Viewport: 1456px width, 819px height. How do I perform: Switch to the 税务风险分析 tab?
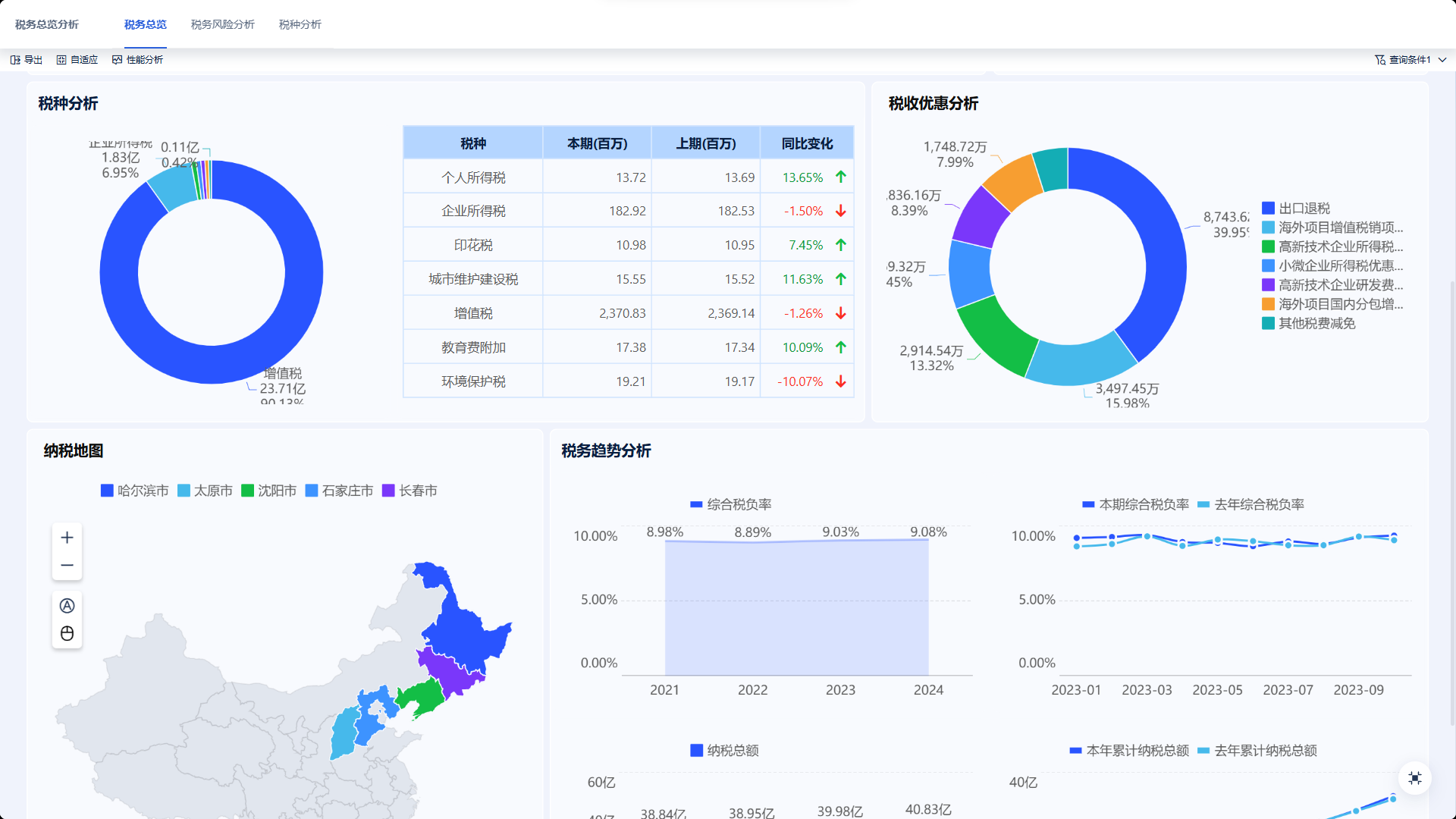pyautogui.click(x=222, y=24)
